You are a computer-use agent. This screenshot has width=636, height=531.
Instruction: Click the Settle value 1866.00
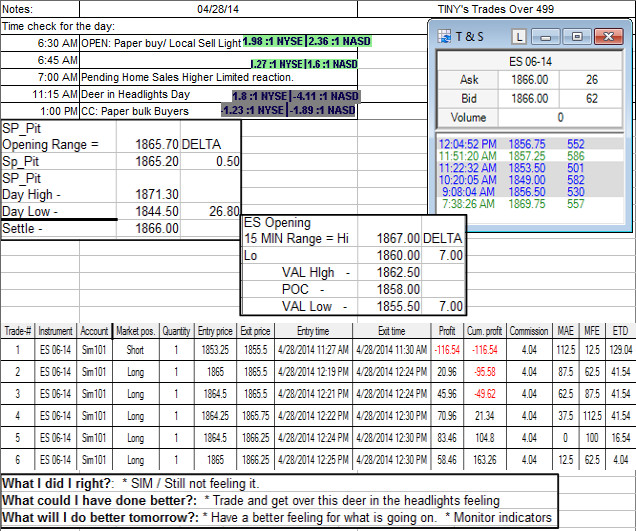157,228
